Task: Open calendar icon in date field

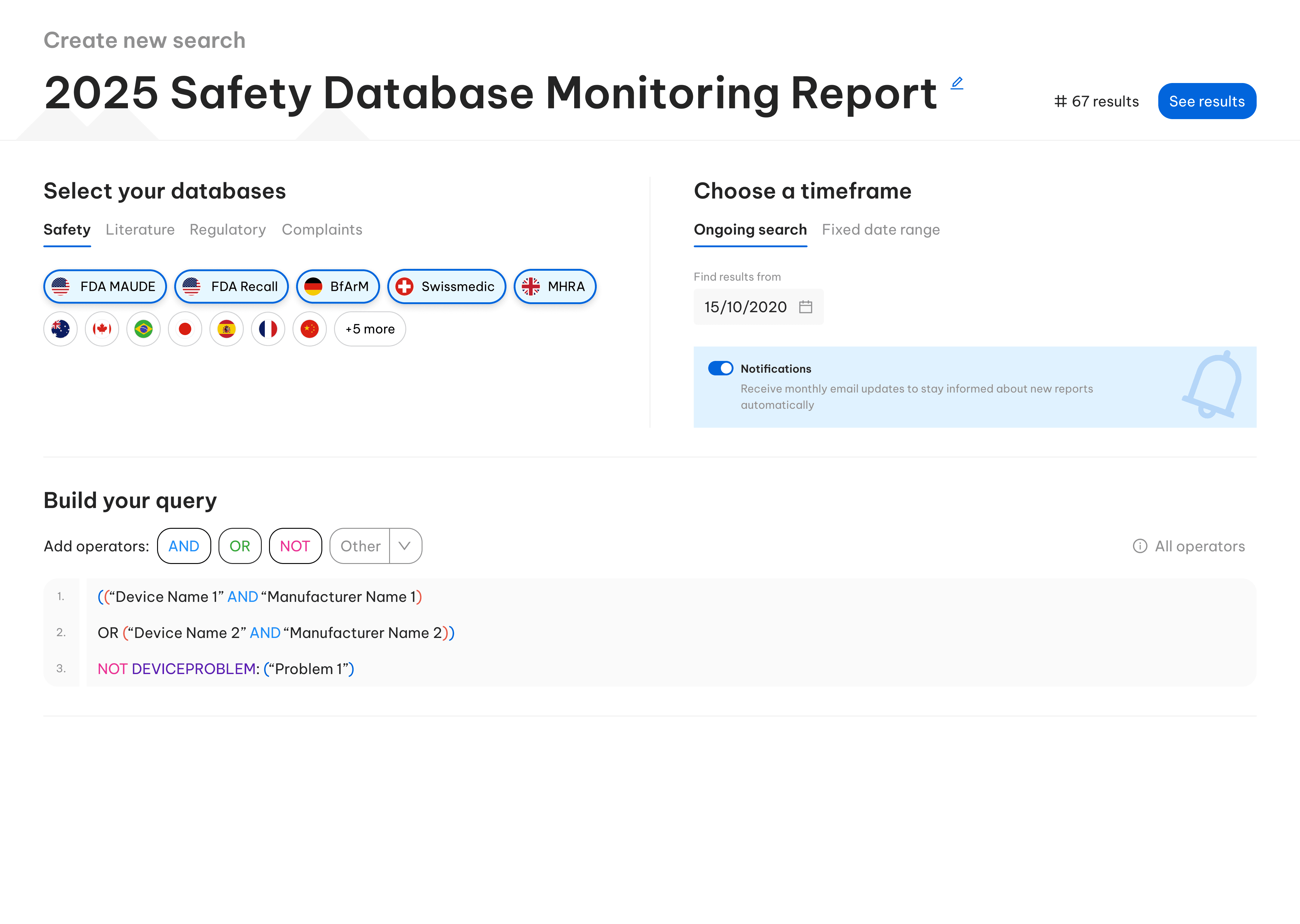Action: click(805, 307)
